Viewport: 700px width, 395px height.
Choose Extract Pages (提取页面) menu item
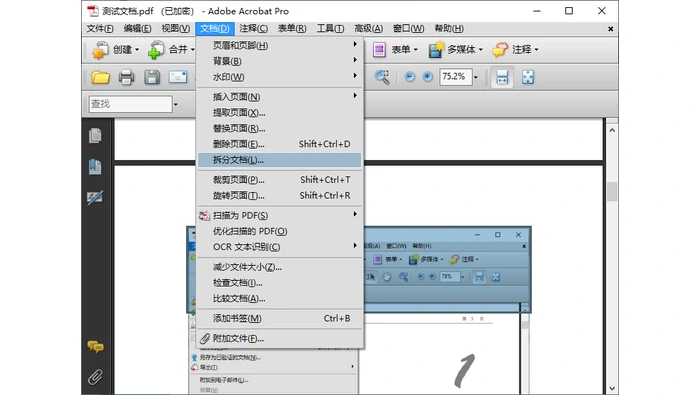[x=279, y=112]
